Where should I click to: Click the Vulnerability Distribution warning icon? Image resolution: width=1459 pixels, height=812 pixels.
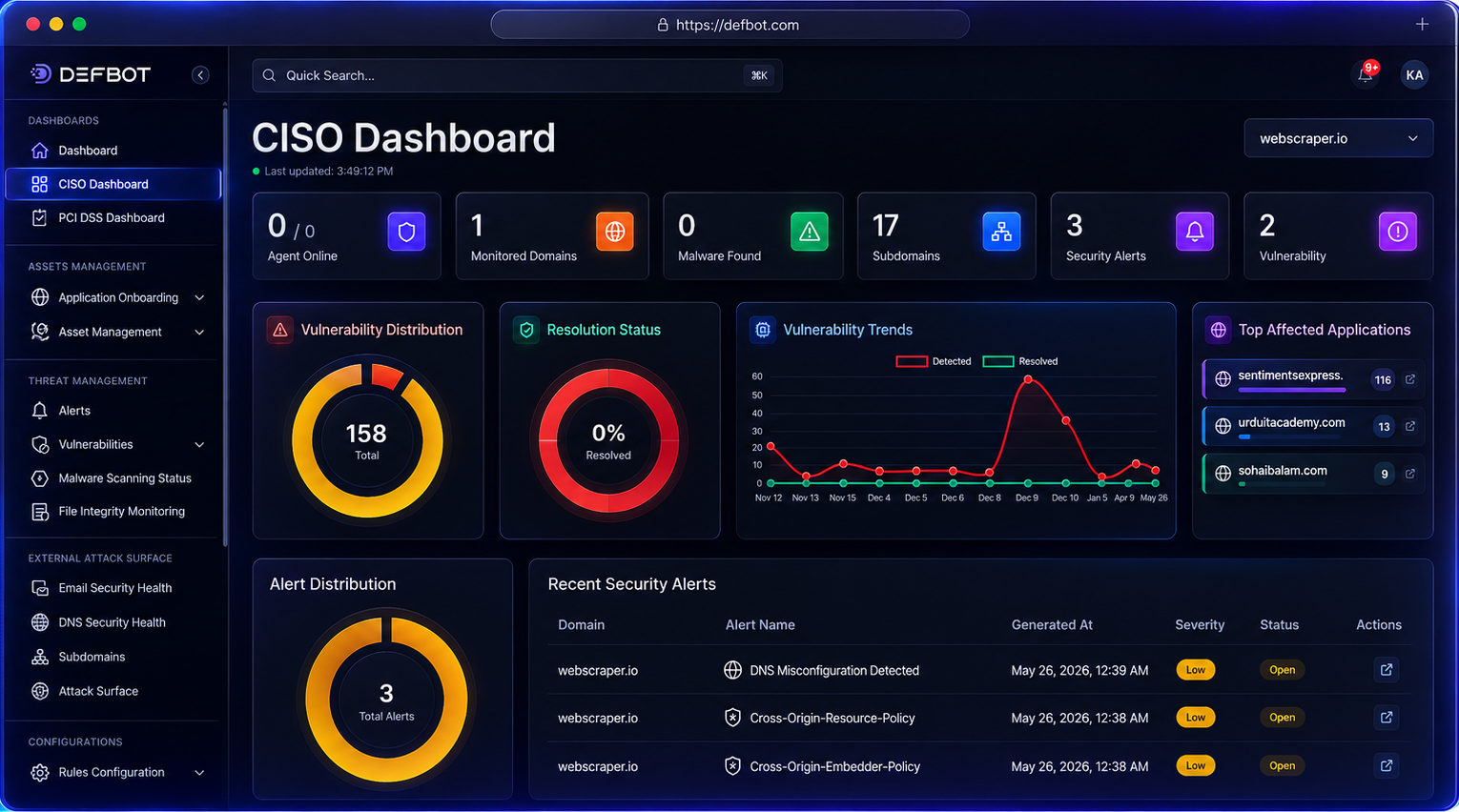pyautogui.click(x=280, y=330)
